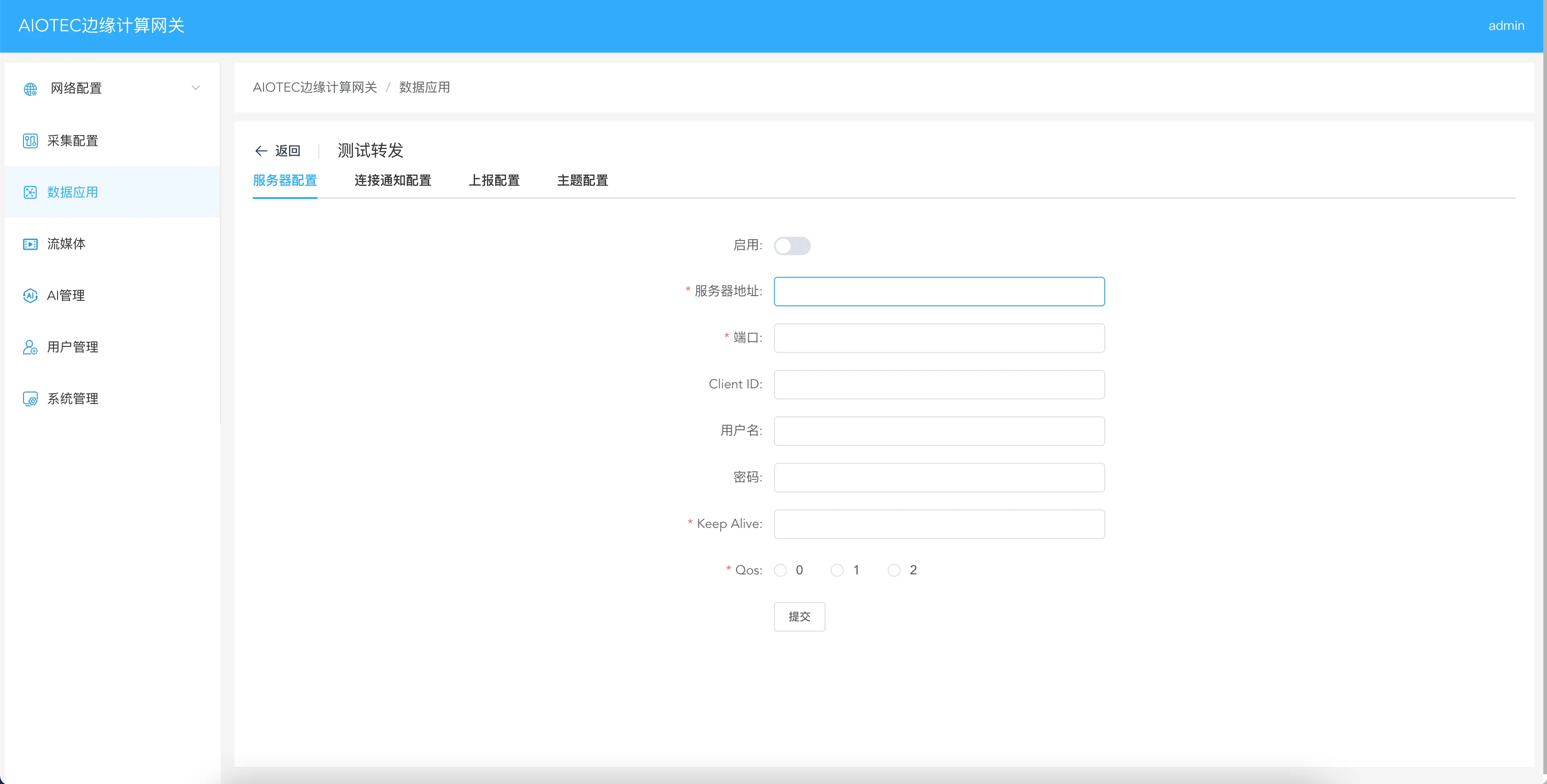Screen dimensions: 1547x784
Task: Click the AIOTEC边缘计算网关 breadcrumb link
Action: [315, 87]
